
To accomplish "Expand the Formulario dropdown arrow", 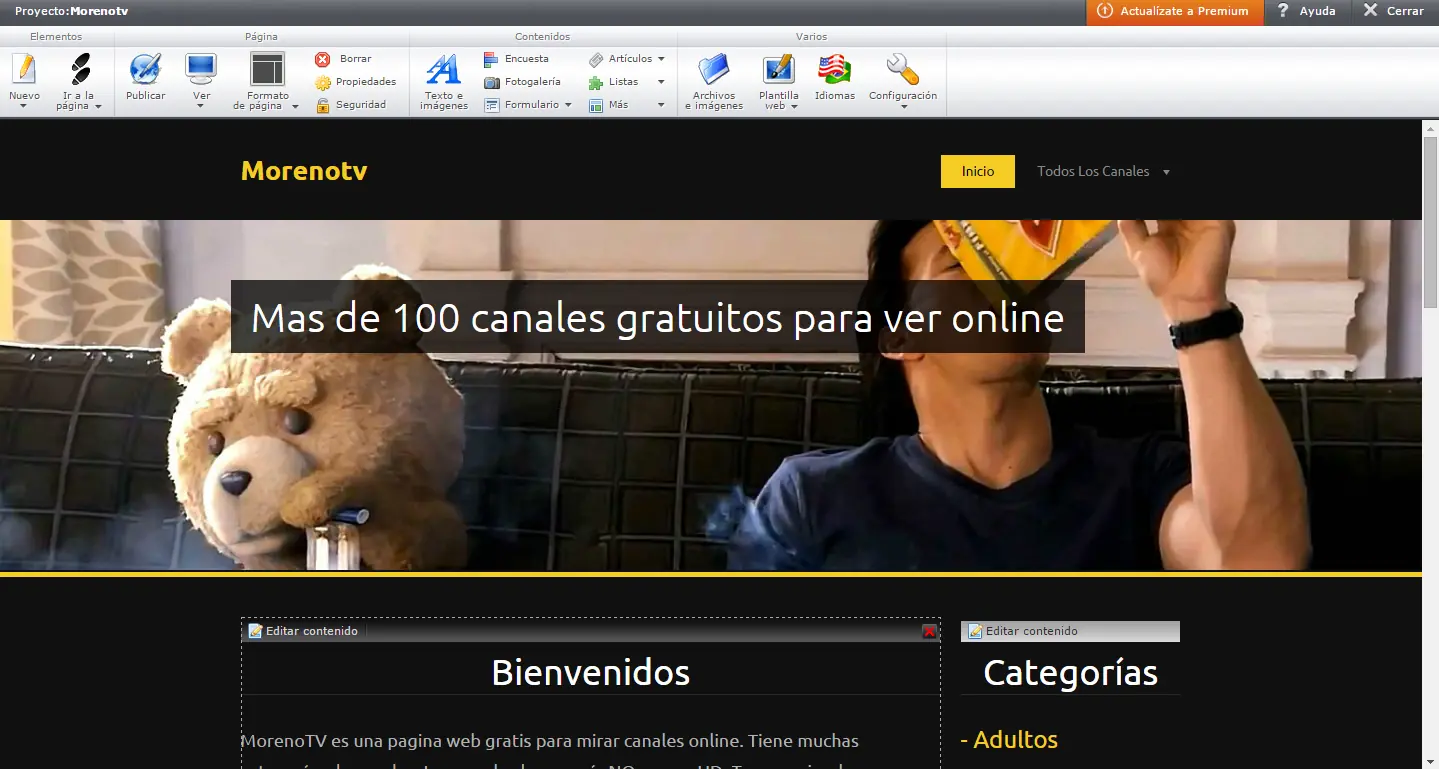I will [568, 105].
